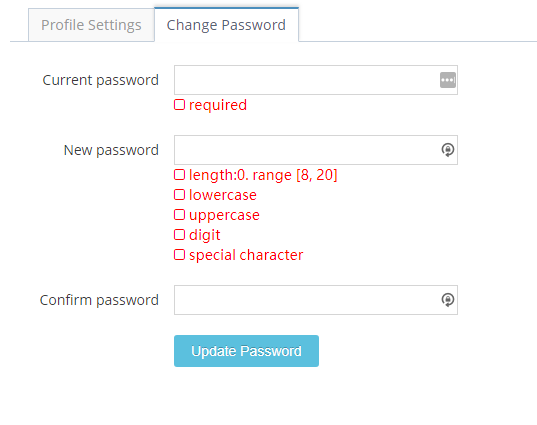Click the length range validation checkbox
Image resolution: width=537 pixels, height=425 pixels.
point(179,175)
